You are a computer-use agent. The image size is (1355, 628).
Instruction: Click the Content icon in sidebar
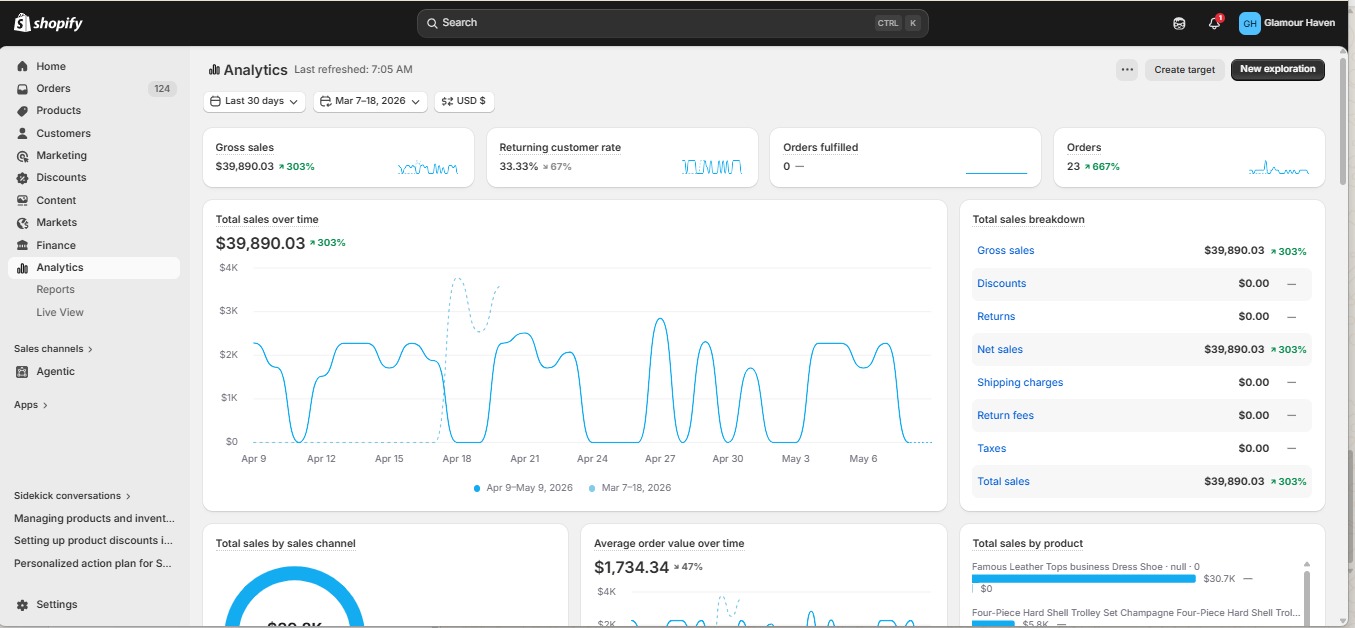[x=22, y=200]
